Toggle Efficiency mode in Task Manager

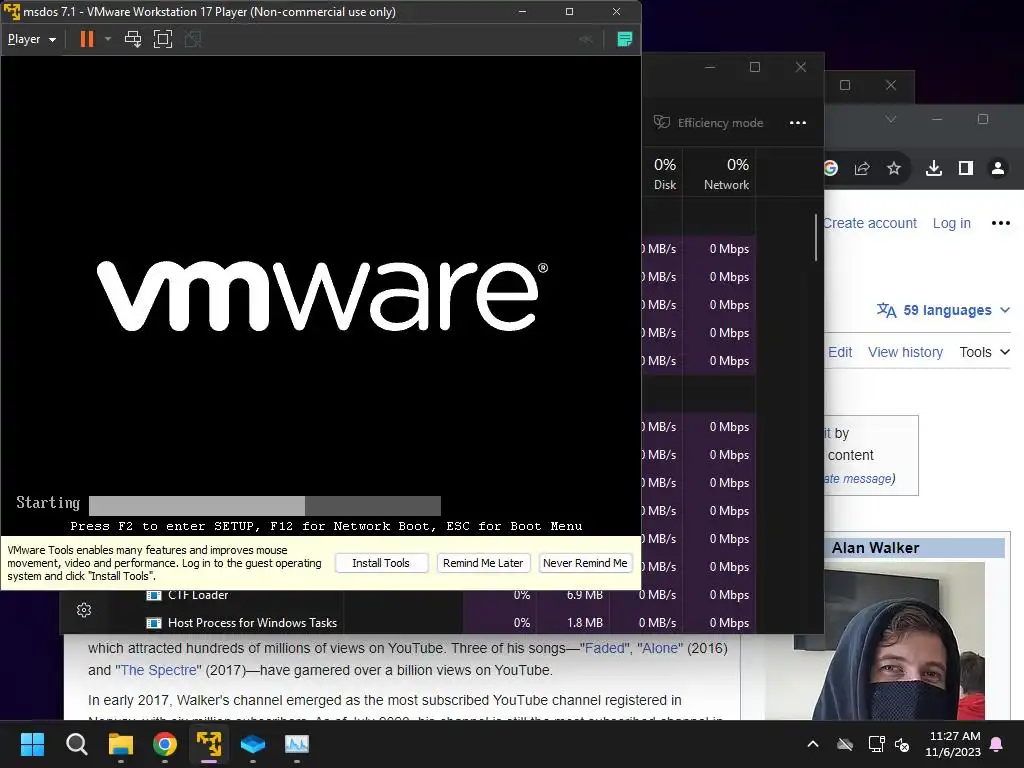point(709,123)
